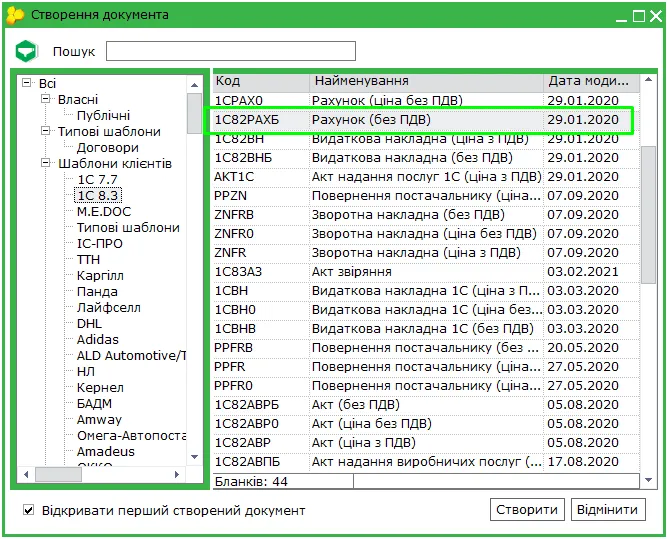Select the 'DHL' tree item
The width and height of the screenshot is (667, 539).
click(x=89, y=324)
